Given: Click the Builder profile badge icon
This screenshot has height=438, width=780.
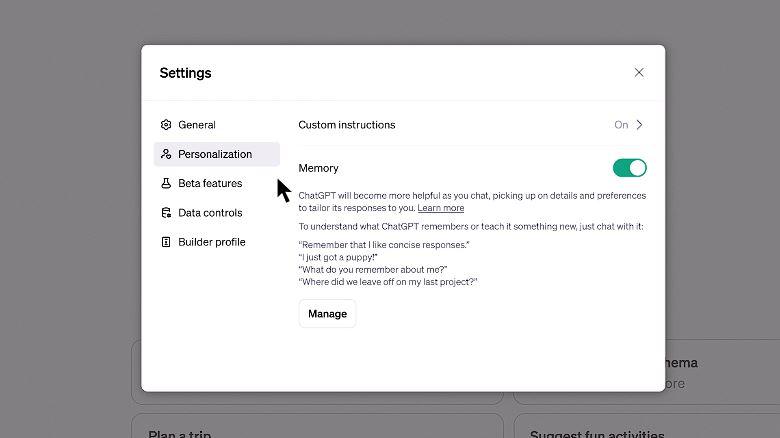Looking at the screenshot, I should pos(166,242).
